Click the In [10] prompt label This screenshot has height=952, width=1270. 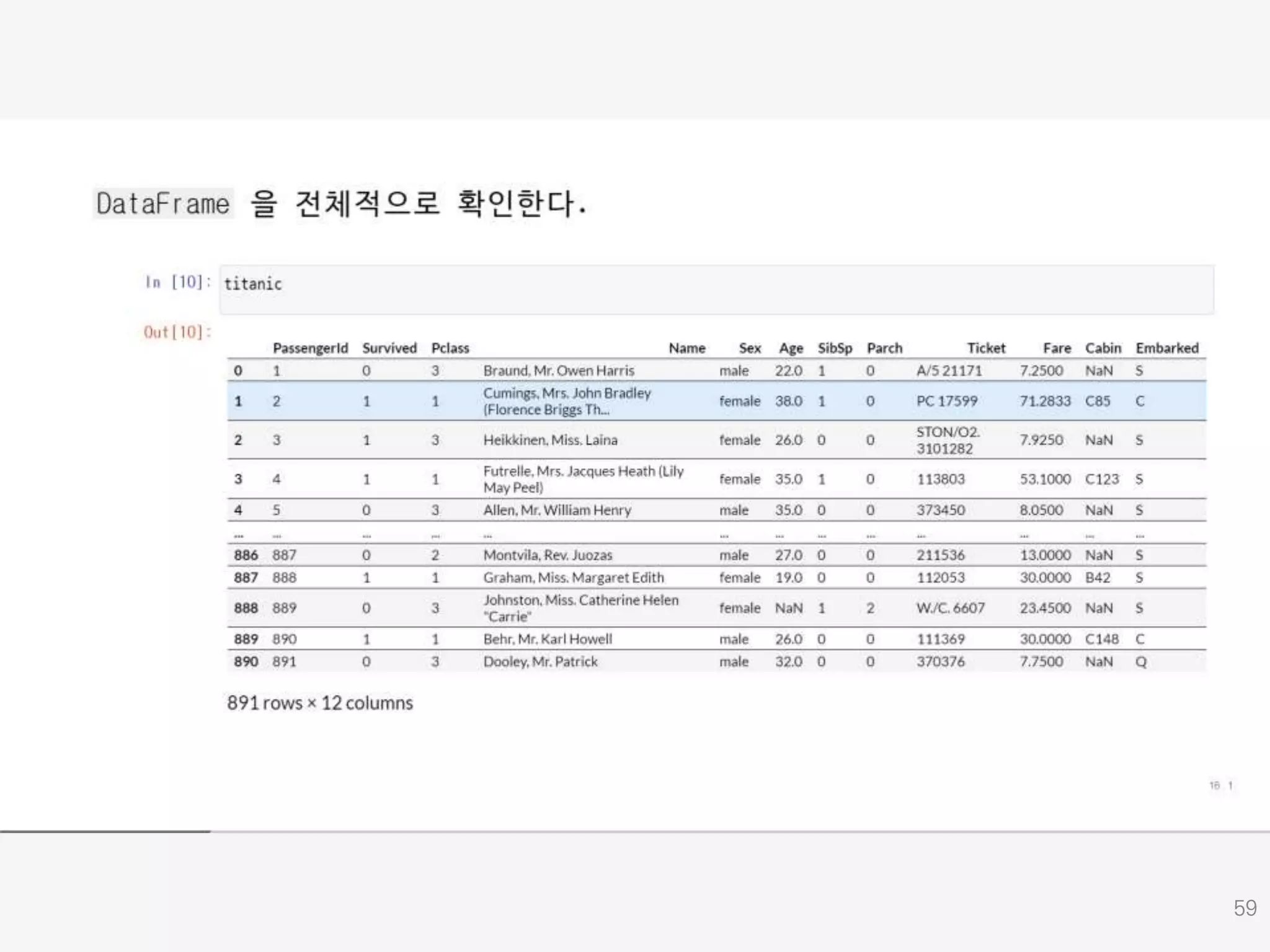click(x=177, y=283)
